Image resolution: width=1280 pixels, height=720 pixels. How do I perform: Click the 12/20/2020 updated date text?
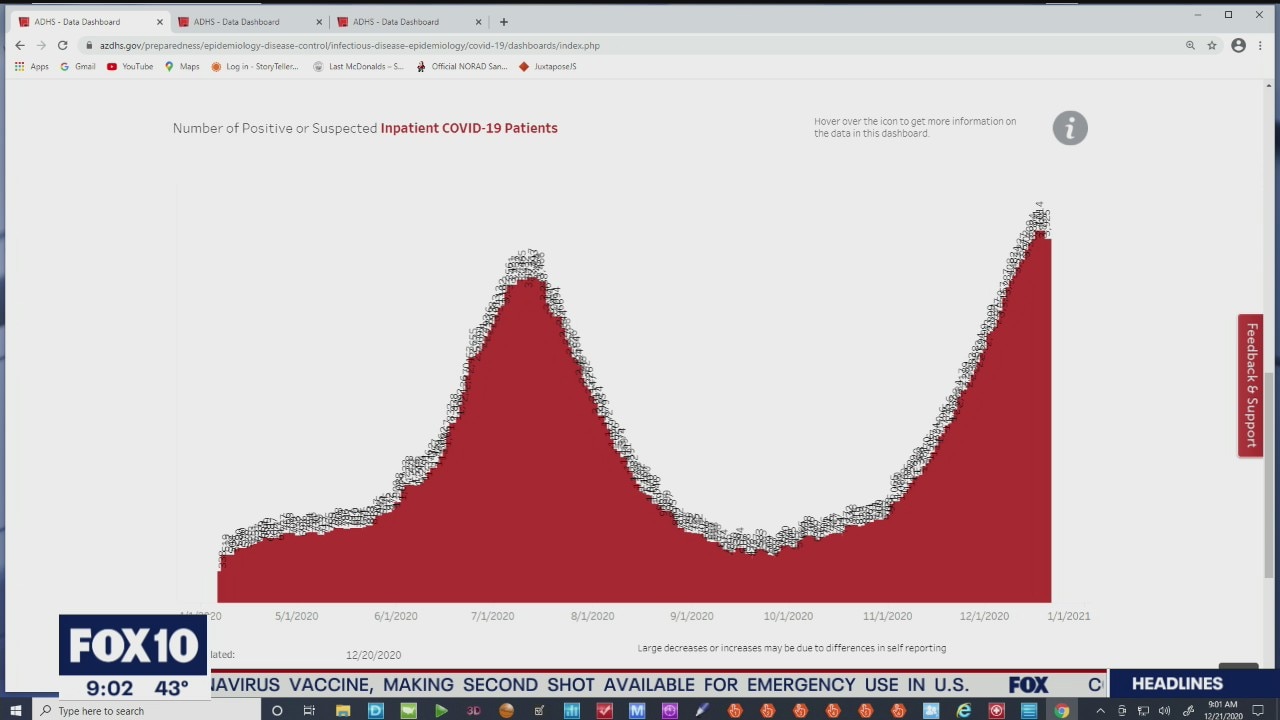tap(373, 655)
